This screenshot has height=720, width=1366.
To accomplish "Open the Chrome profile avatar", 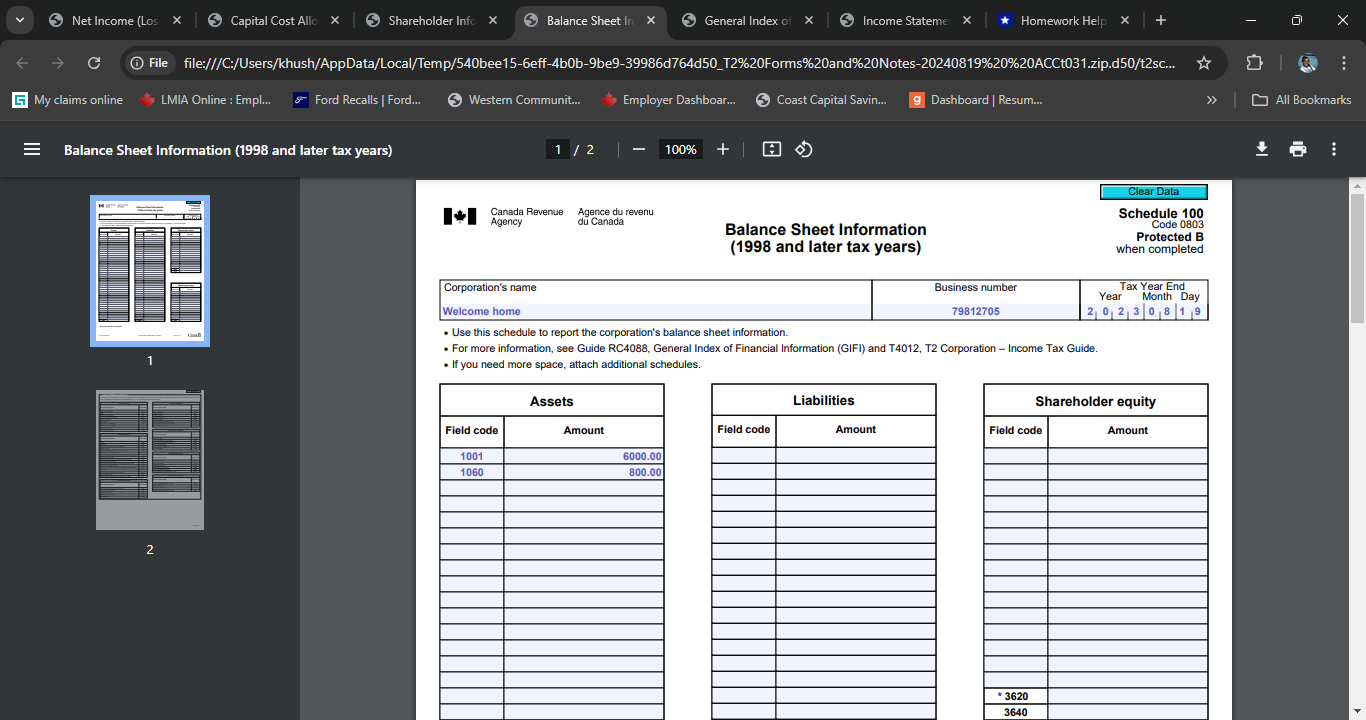I will tap(1308, 63).
